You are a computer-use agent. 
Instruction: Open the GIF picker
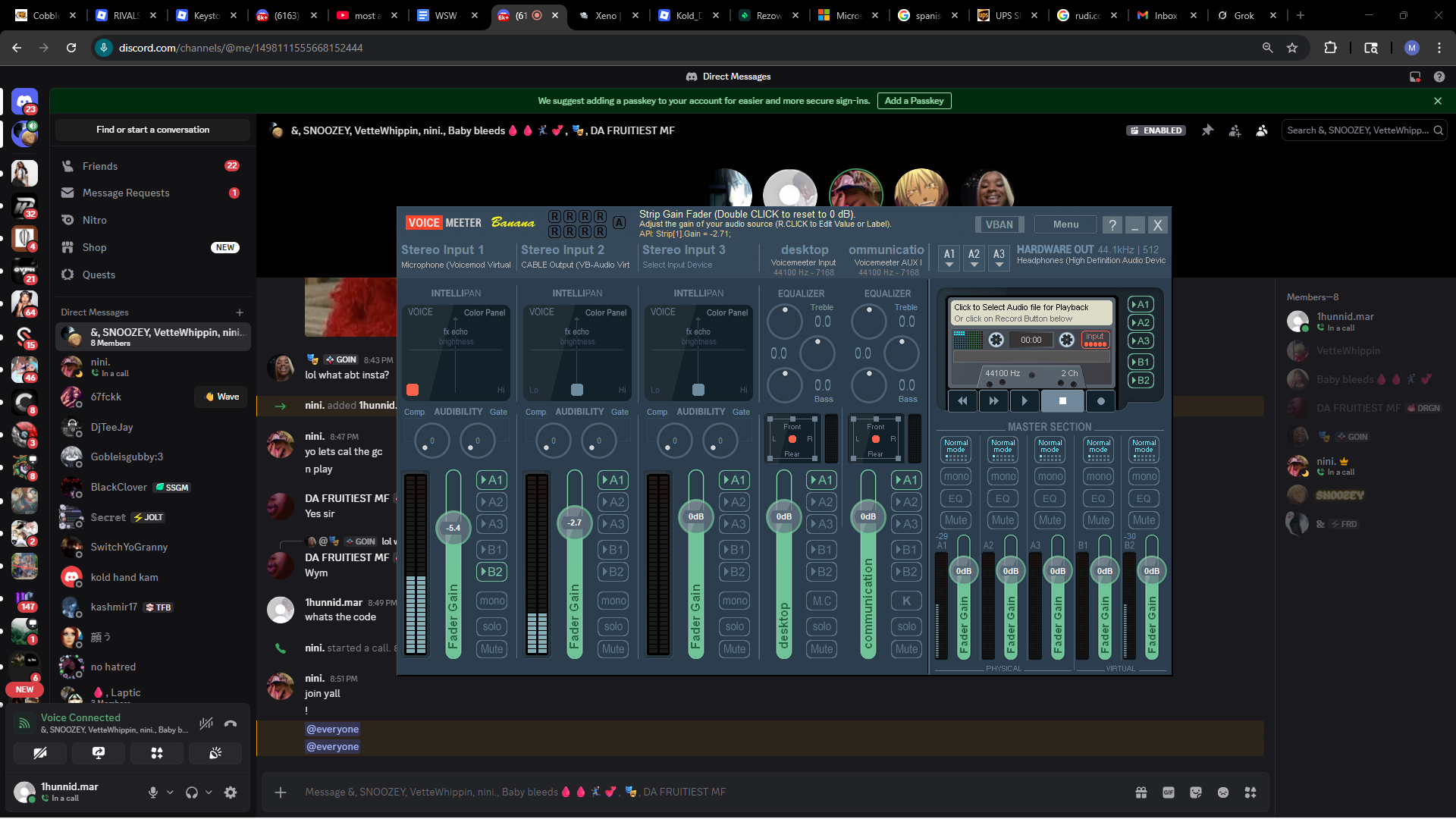pos(1169,792)
